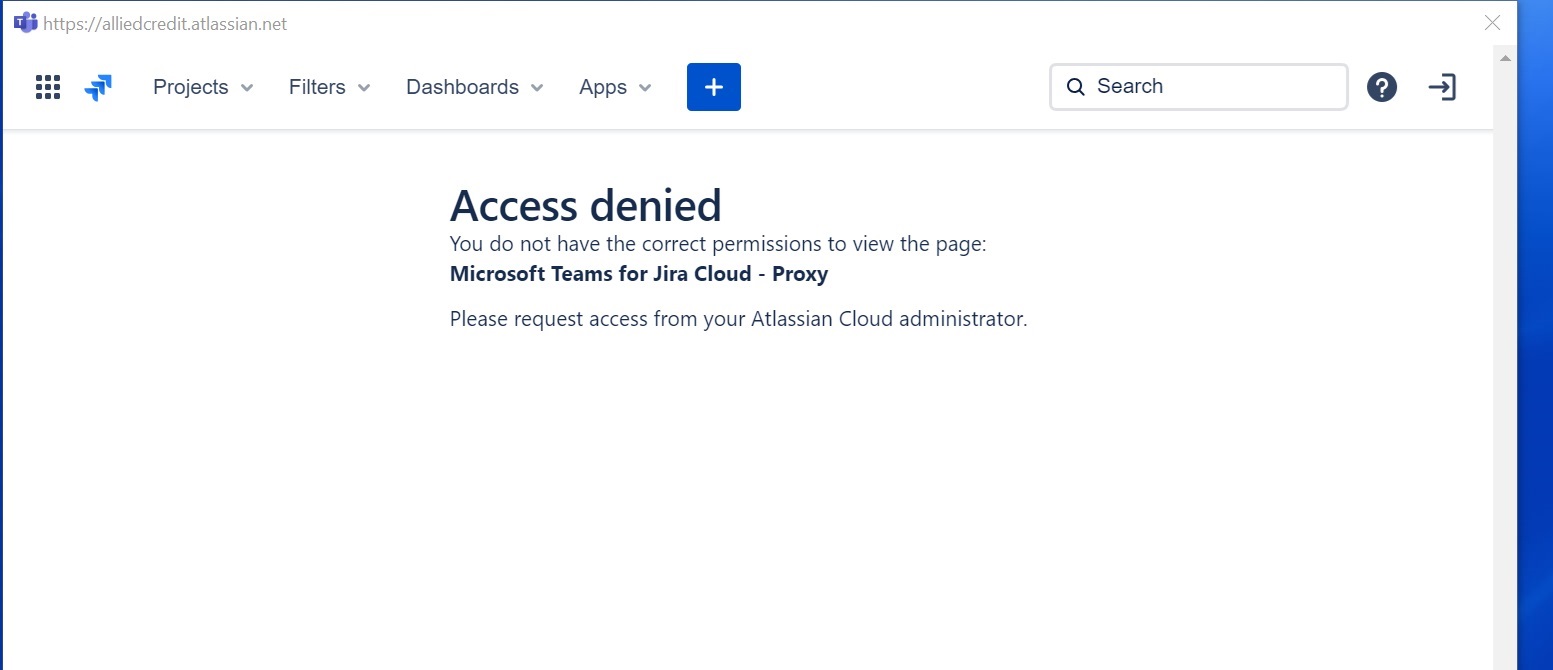Click Microsoft Teams for Jira Cloud page name
This screenshot has height=670, width=1553.
pyautogui.click(x=638, y=273)
